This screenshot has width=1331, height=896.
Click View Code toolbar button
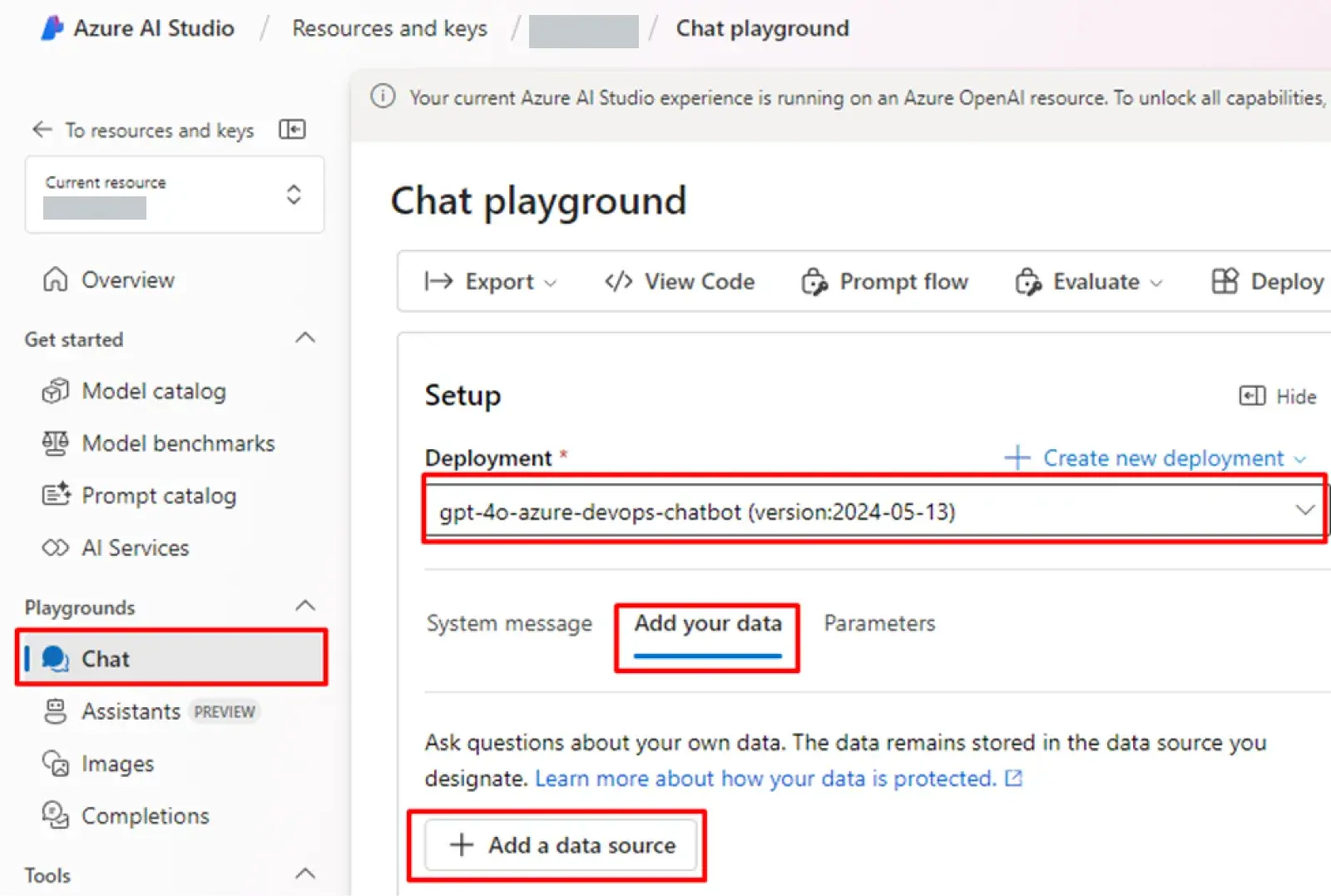[680, 282]
